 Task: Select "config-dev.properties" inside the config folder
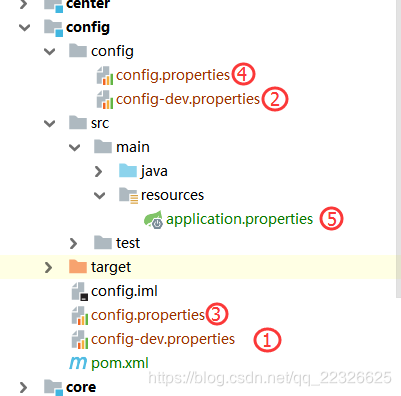(188, 100)
